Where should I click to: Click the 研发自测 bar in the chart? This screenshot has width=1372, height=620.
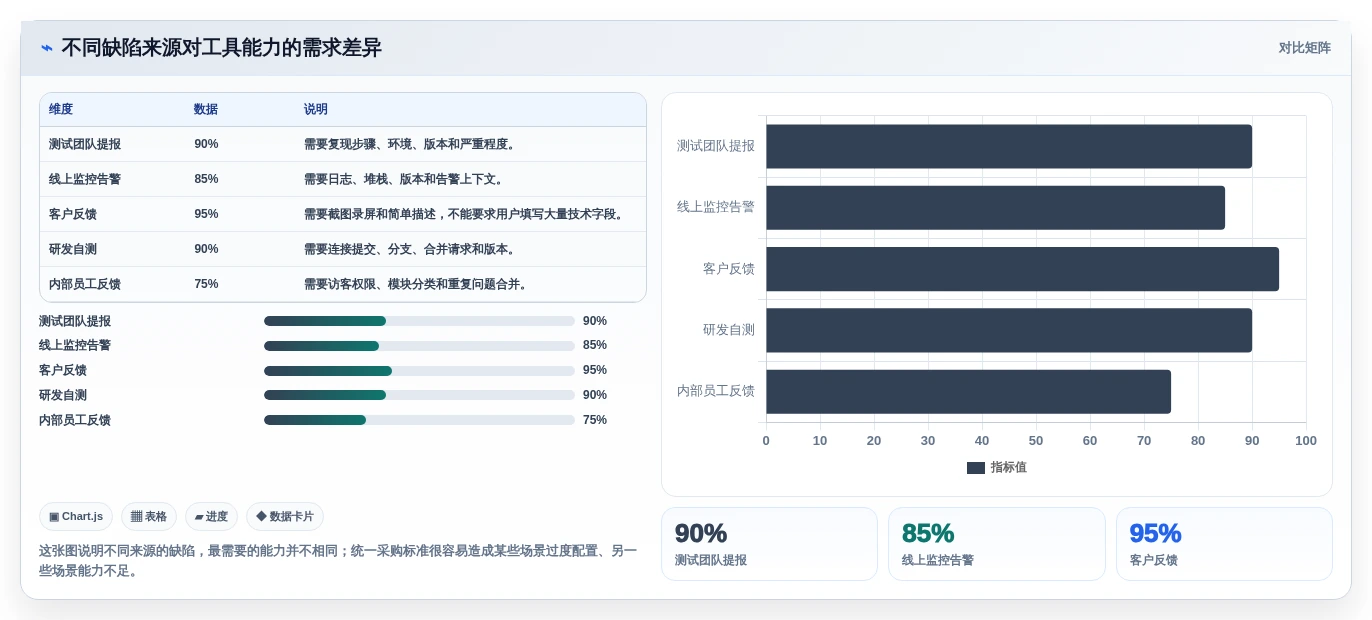(1009, 330)
